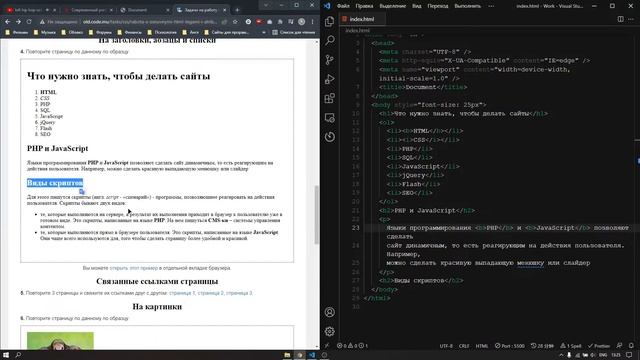Image resolution: width=640 pixels, height=360 pixels.
Task: Open the страница 1 link
Action: [182, 293]
